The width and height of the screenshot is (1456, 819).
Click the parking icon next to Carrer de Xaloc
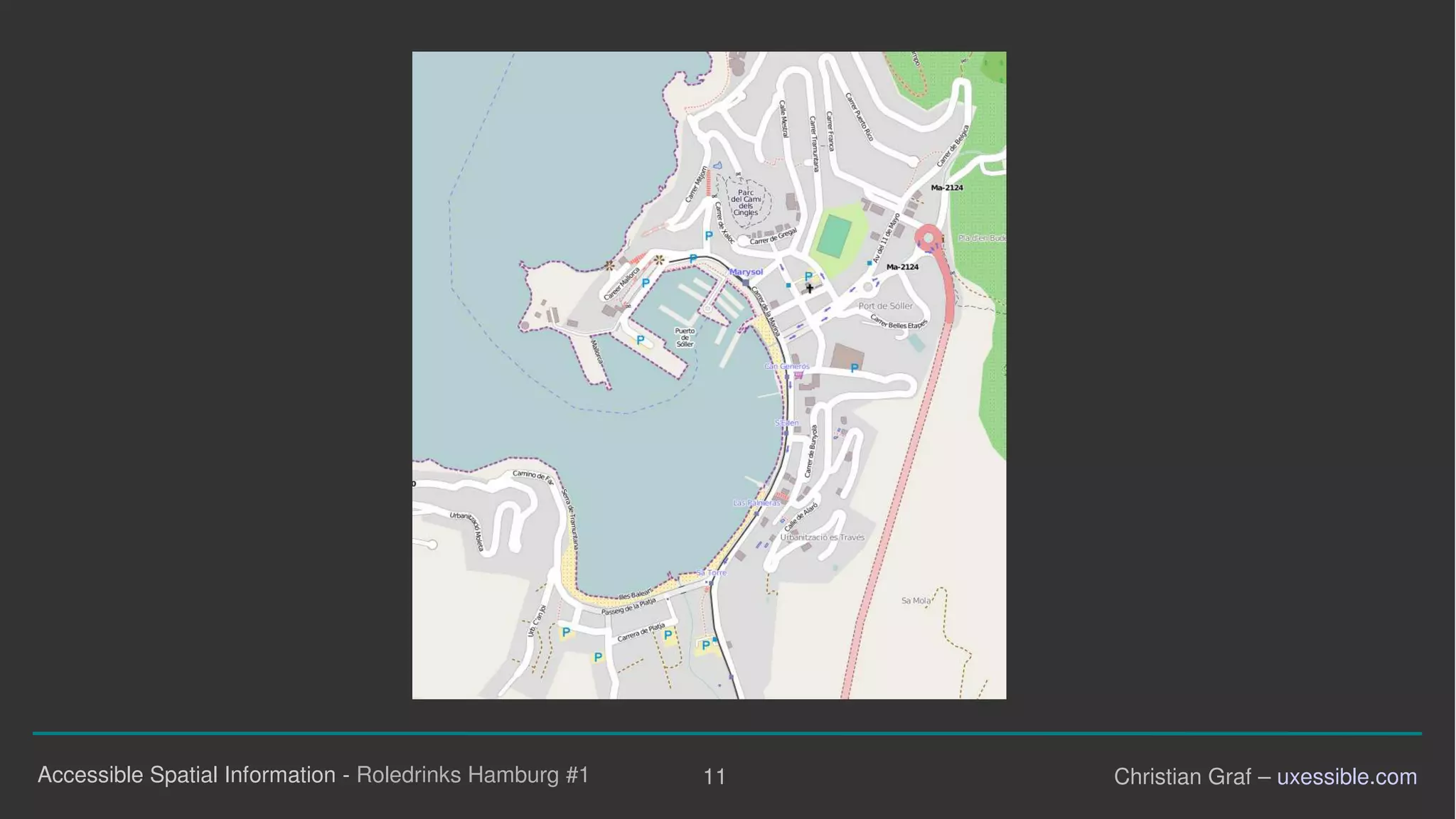click(708, 235)
